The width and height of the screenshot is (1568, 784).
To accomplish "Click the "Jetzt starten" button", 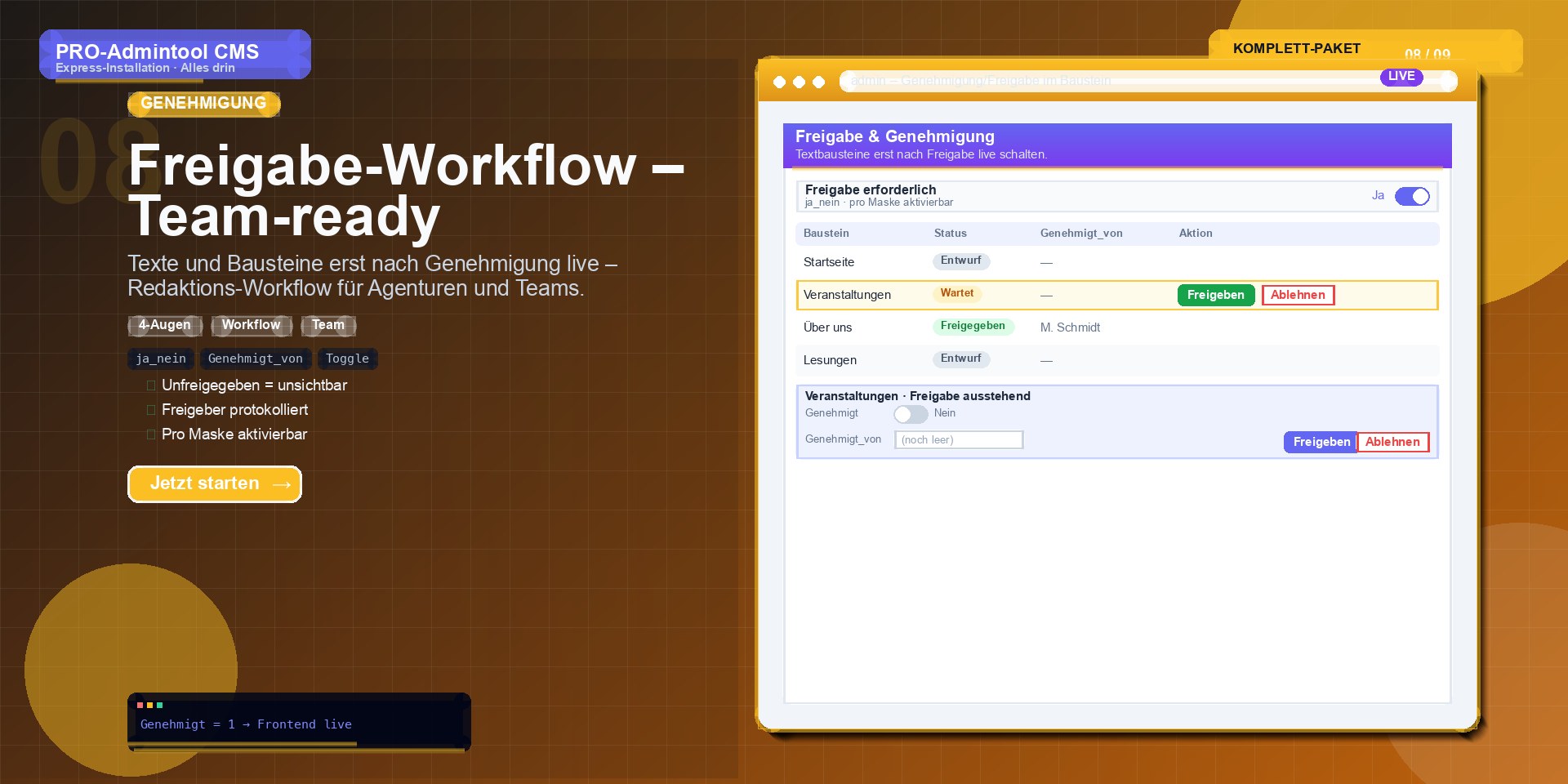I will pos(215,484).
